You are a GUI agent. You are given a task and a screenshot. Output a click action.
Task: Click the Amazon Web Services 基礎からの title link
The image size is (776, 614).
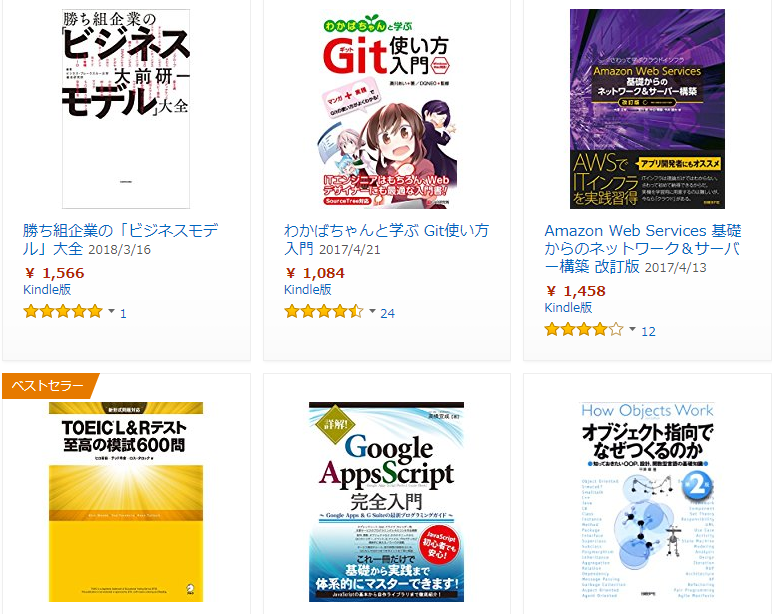tap(643, 248)
